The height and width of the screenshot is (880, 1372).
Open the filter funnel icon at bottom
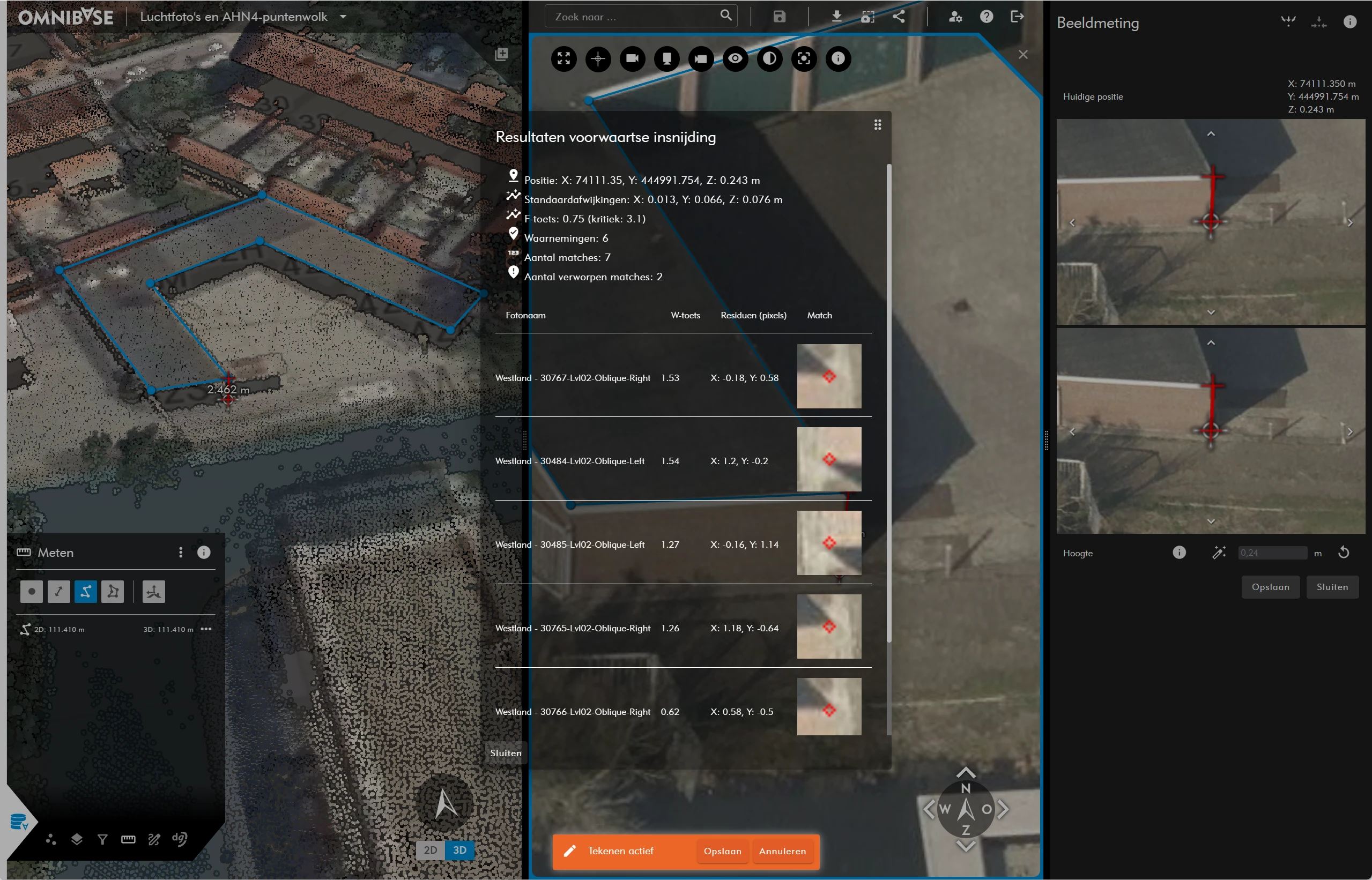(102, 839)
